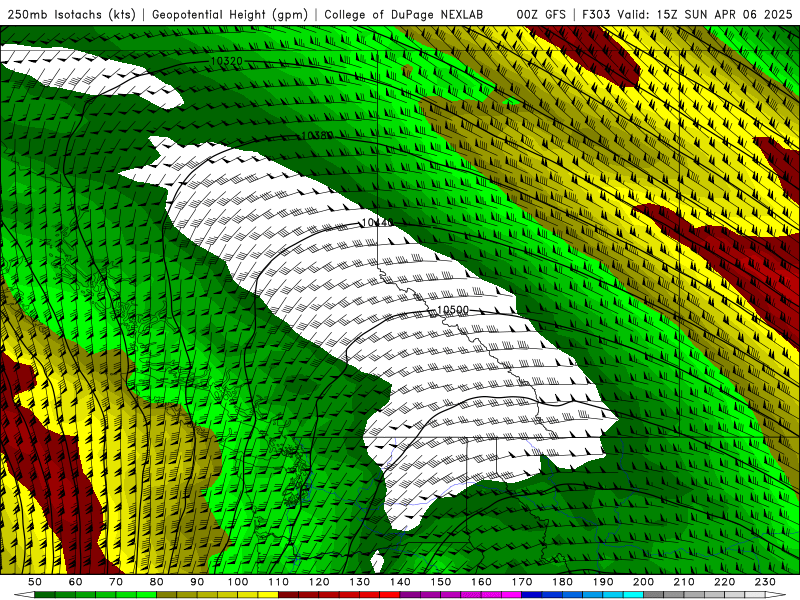This screenshot has width=800, height=600.
Task: Click the 110 value on the color scale
Action: (x=279, y=582)
